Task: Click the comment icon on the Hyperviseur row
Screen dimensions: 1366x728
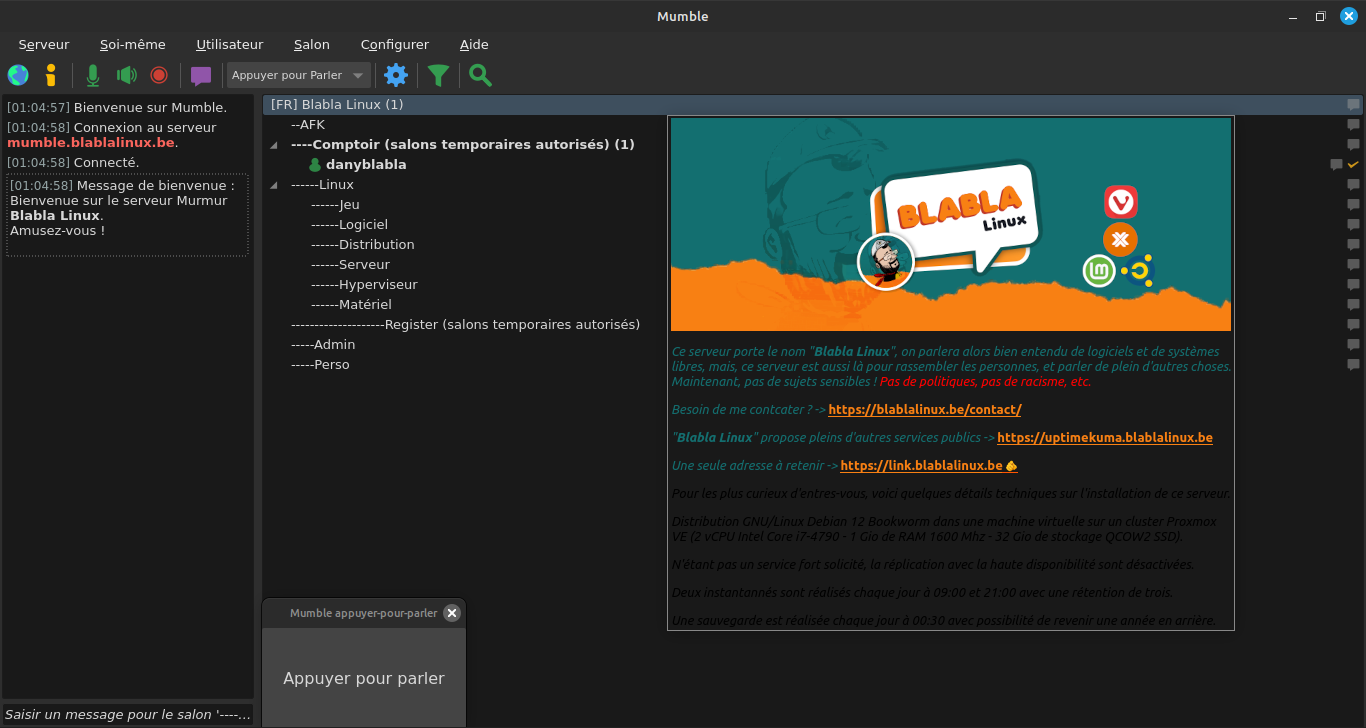Action: pyautogui.click(x=1353, y=285)
